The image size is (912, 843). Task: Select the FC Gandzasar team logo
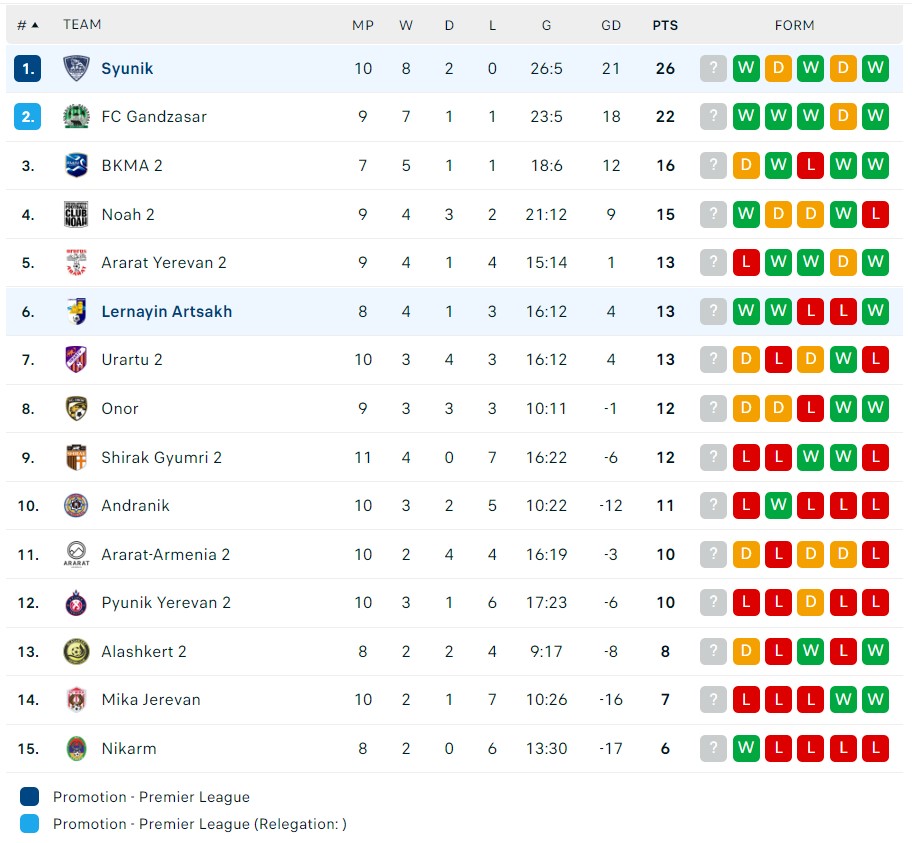coord(75,116)
